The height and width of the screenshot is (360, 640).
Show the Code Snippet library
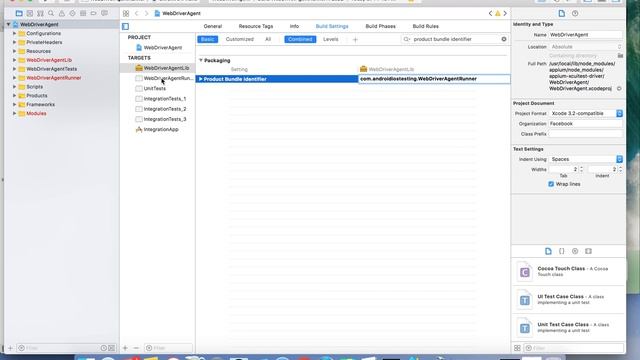pos(562,251)
